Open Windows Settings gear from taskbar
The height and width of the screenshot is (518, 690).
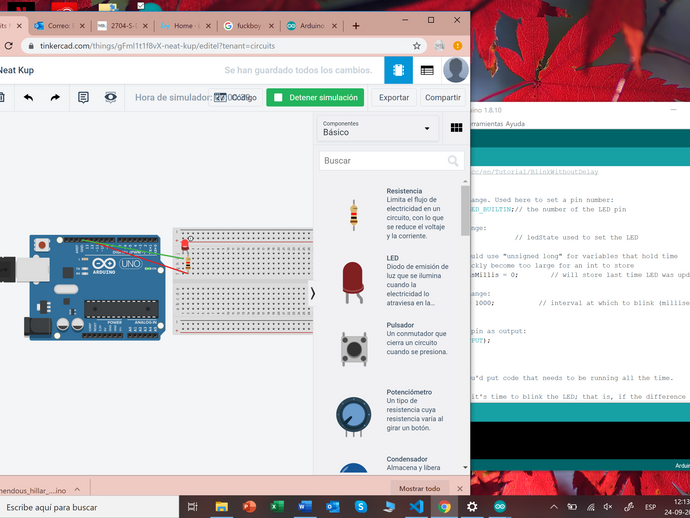tap(472, 507)
